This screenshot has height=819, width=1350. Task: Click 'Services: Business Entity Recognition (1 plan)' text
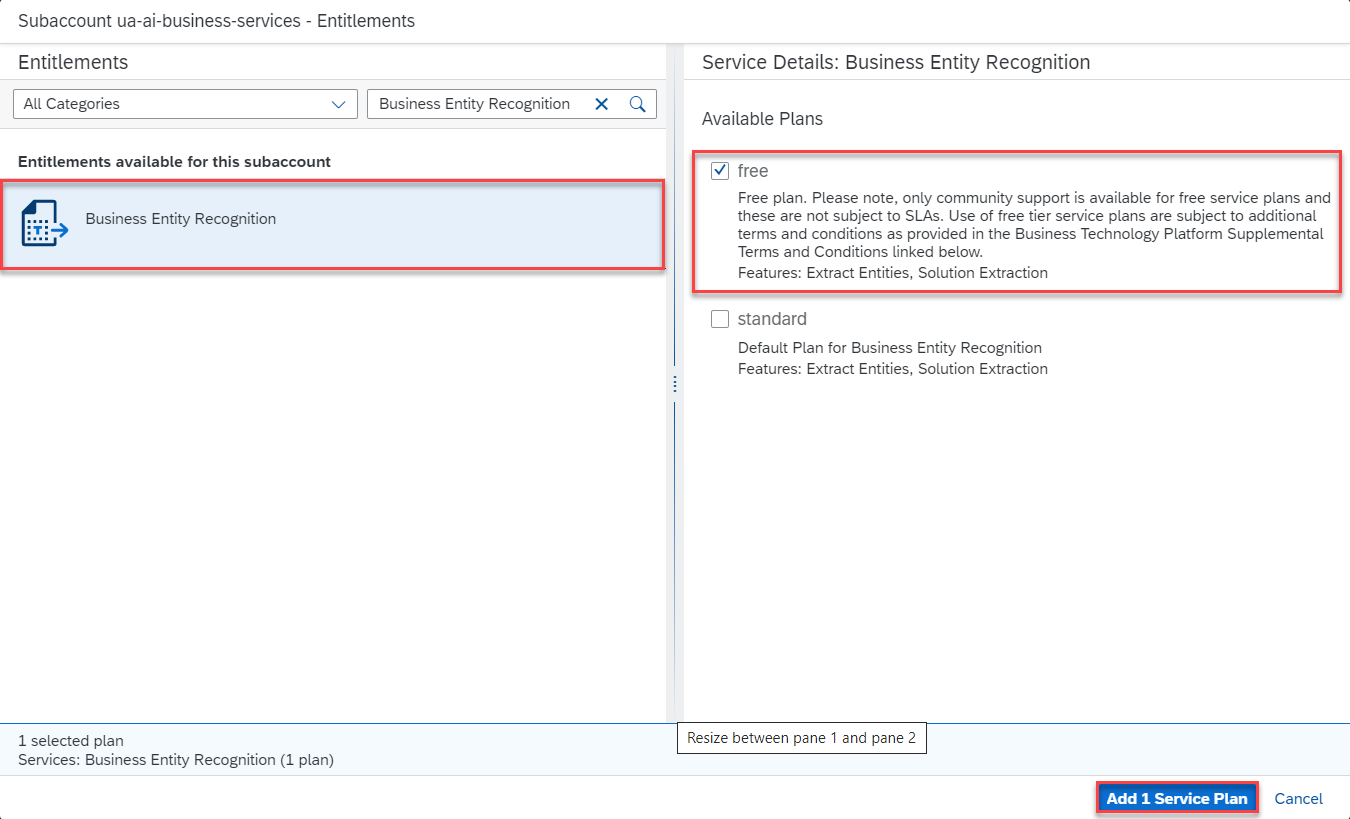176,760
